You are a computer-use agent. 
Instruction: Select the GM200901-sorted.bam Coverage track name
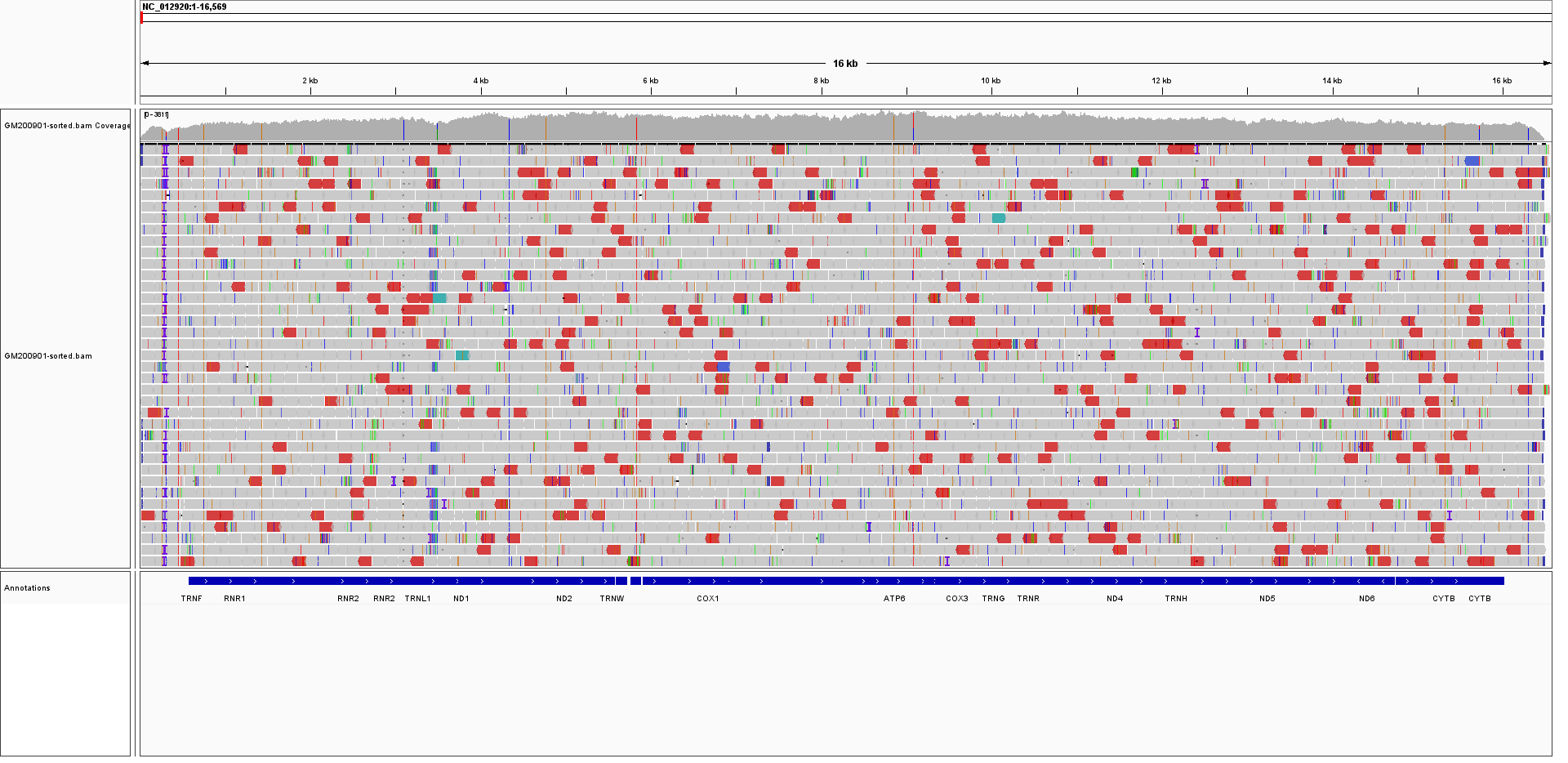tap(67, 126)
